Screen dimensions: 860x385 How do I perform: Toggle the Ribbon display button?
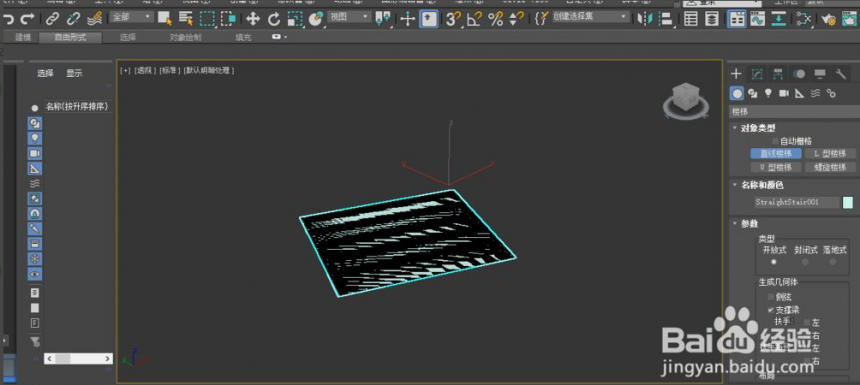737,19
